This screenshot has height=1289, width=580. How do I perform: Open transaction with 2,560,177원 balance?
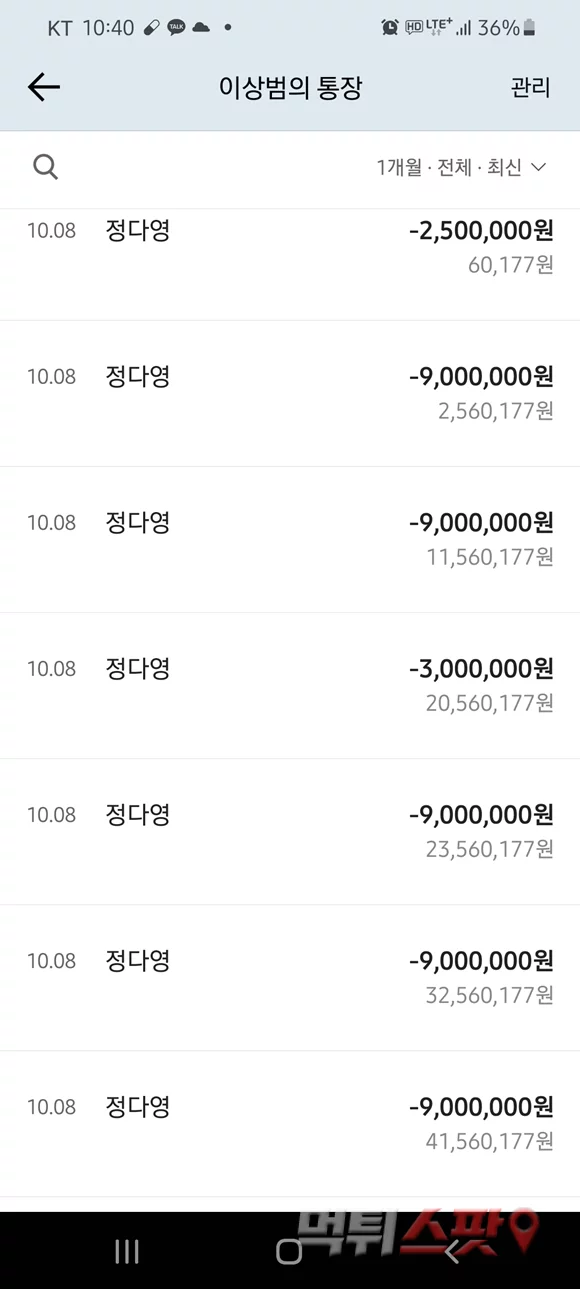point(290,393)
